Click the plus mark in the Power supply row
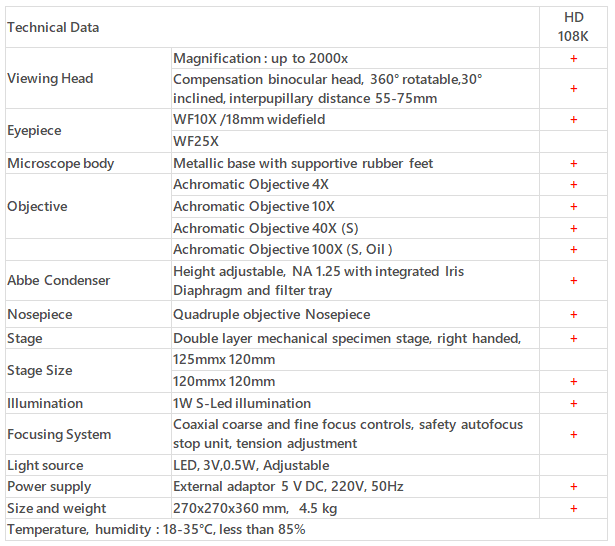 click(x=573, y=487)
